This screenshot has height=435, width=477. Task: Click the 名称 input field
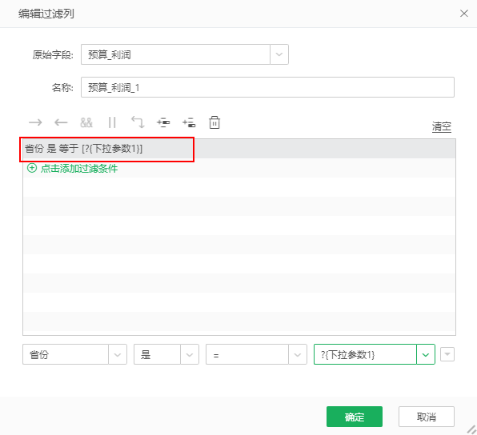[x=268, y=87]
